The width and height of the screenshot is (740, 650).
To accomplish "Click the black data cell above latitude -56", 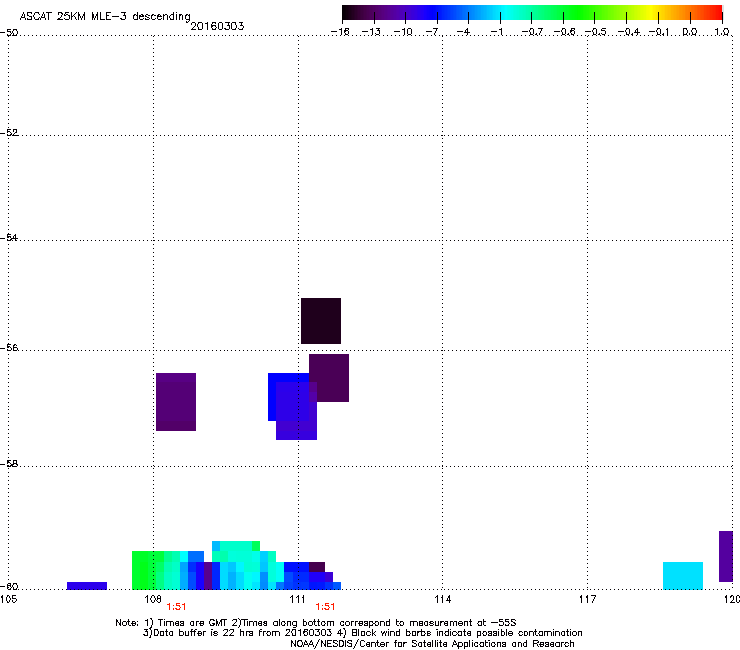I will 321,321.
